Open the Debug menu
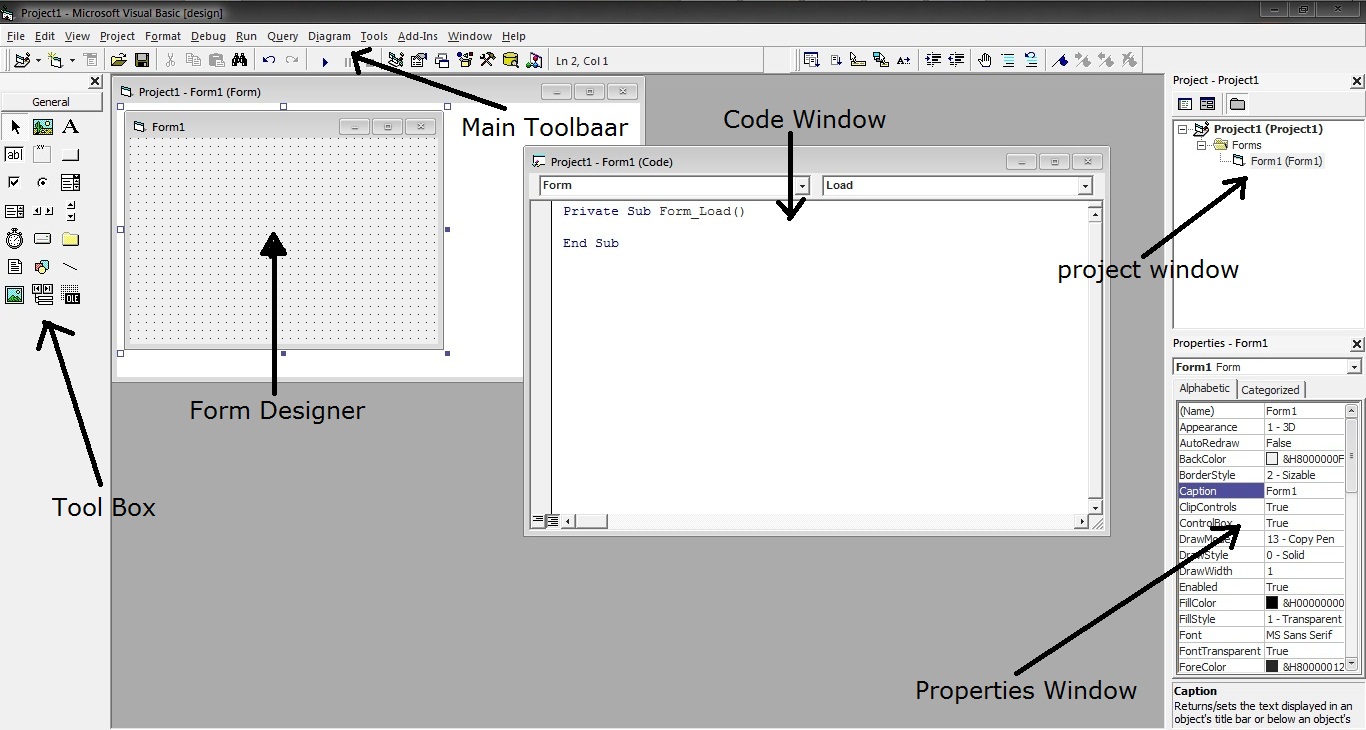Viewport: 1366px width, 730px height. (208, 36)
